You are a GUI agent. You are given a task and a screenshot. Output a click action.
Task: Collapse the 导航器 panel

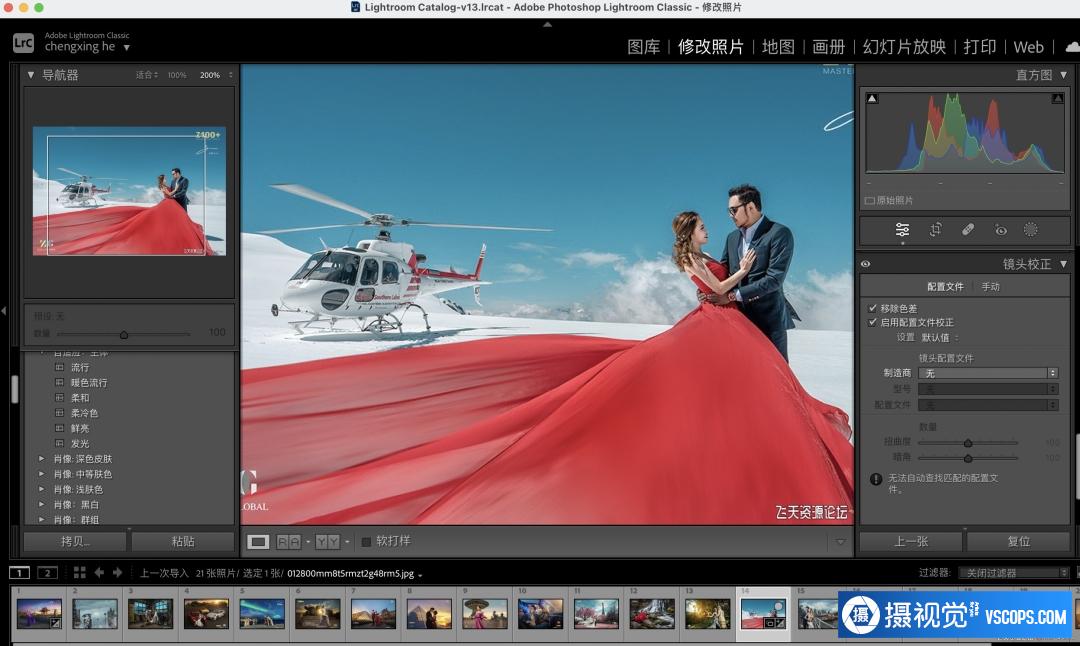pyautogui.click(x=30, y=74)
